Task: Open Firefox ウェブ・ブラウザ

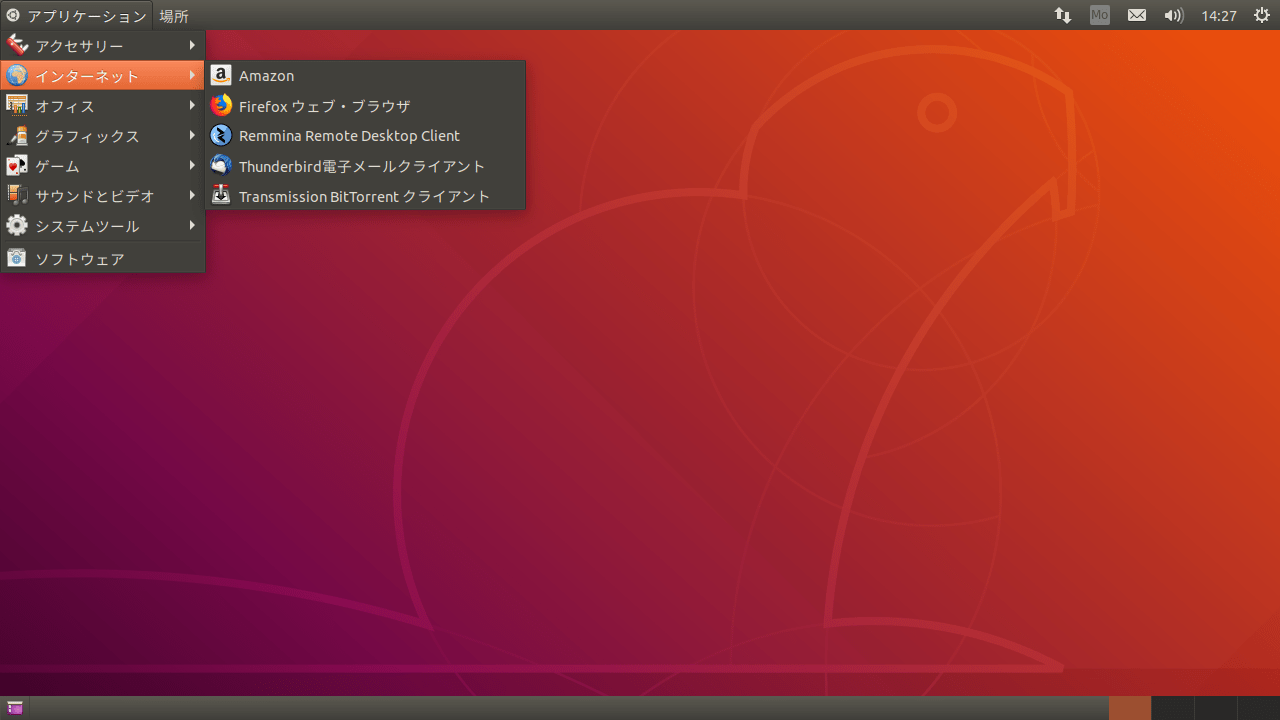Action: point(365,106)
